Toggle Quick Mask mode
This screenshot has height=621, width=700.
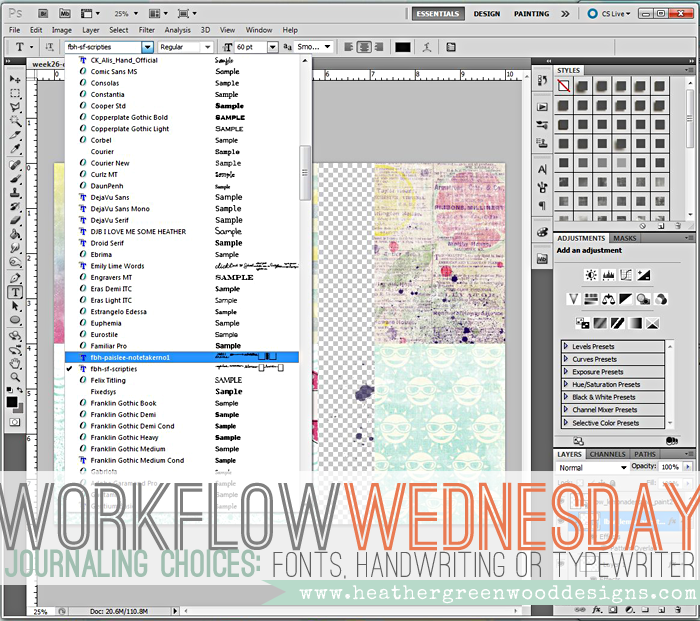point(15,422)
